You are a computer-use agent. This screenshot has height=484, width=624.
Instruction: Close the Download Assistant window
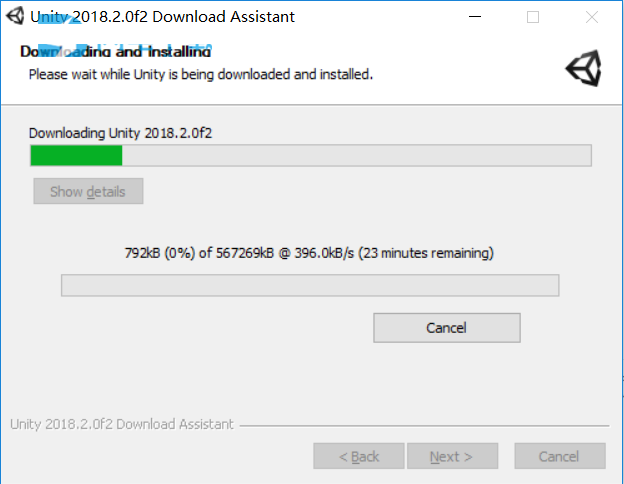click(x=592, y=17)
